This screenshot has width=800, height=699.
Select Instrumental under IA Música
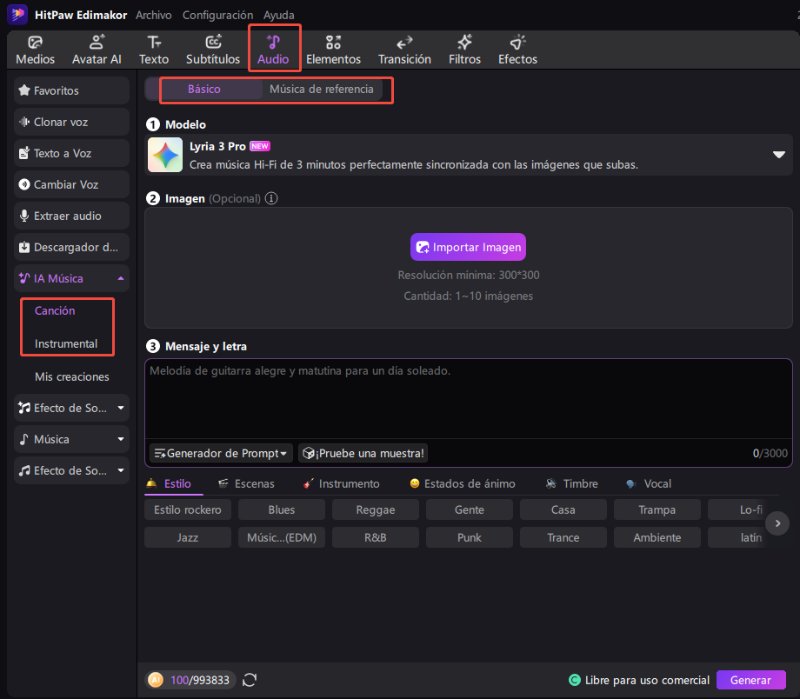[x=66, y=344]
